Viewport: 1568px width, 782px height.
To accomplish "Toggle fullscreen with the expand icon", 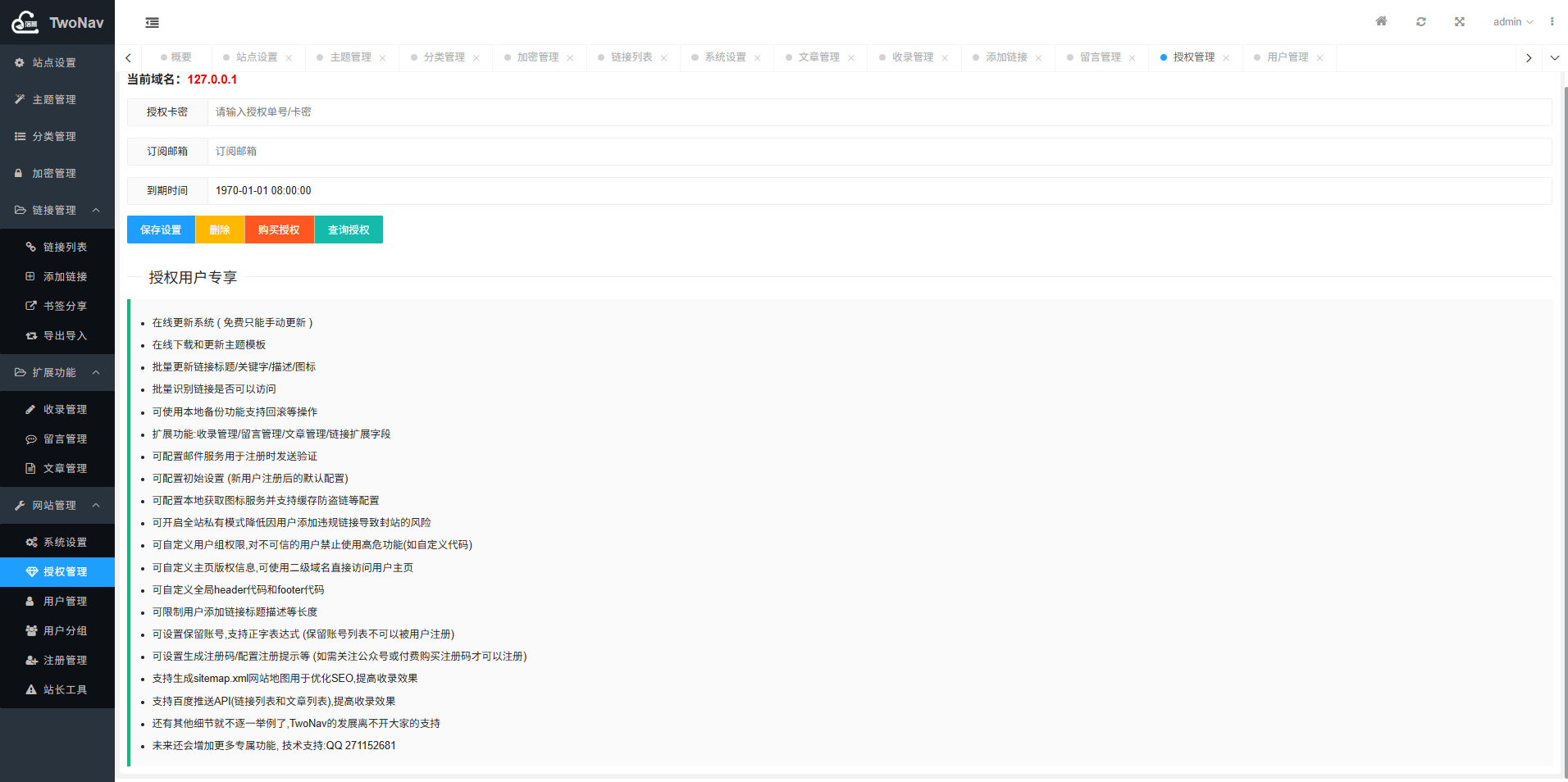I will [x=1460, y=22].
